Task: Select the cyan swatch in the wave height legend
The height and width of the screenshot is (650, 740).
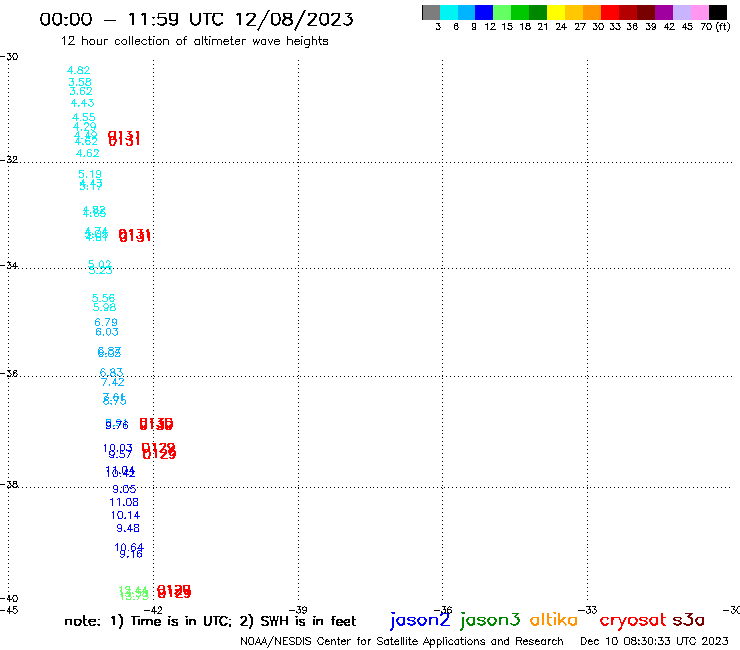Action: coord(449,12)
